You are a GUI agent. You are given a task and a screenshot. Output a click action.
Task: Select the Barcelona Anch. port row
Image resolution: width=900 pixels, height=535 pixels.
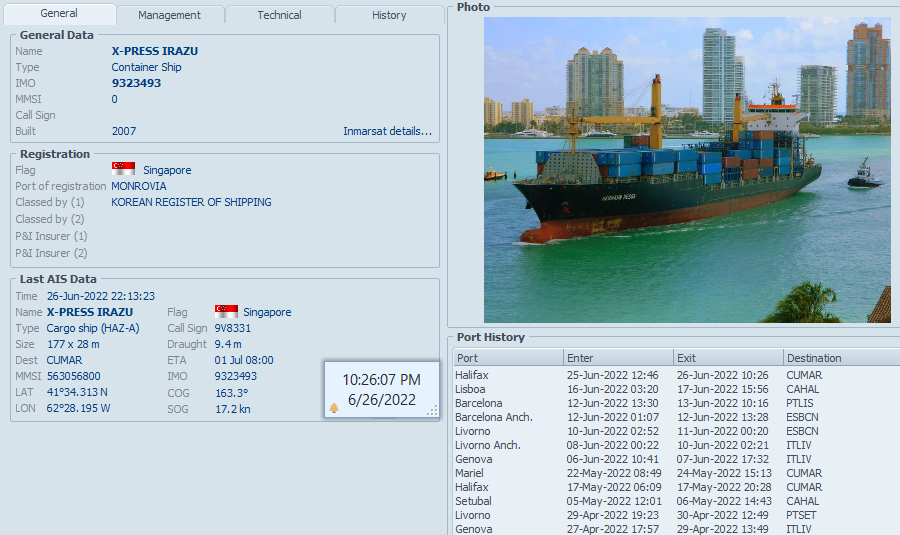(676, 417)
